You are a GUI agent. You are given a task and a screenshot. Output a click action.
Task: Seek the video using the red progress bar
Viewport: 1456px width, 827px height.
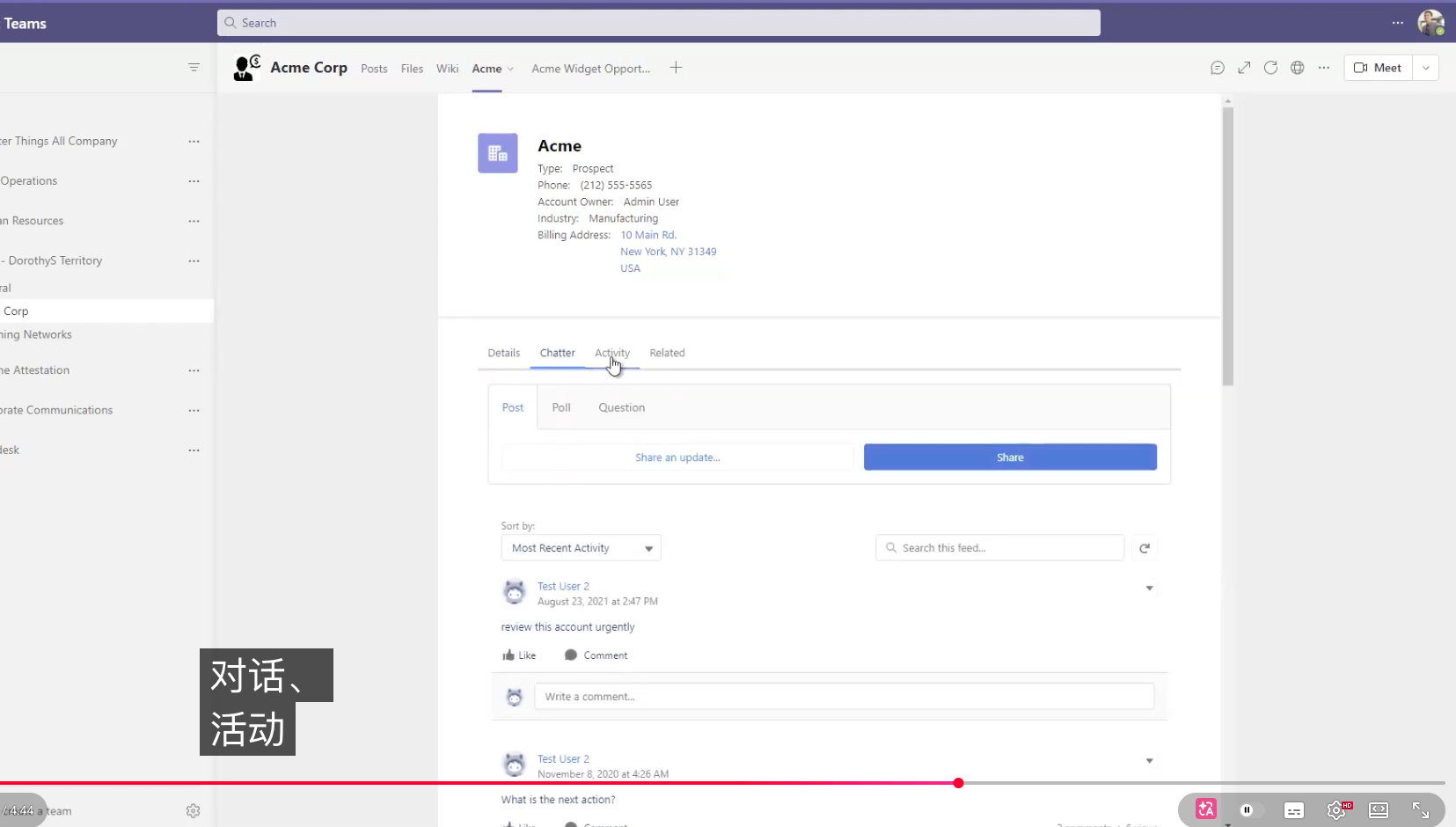click(721, 782)
